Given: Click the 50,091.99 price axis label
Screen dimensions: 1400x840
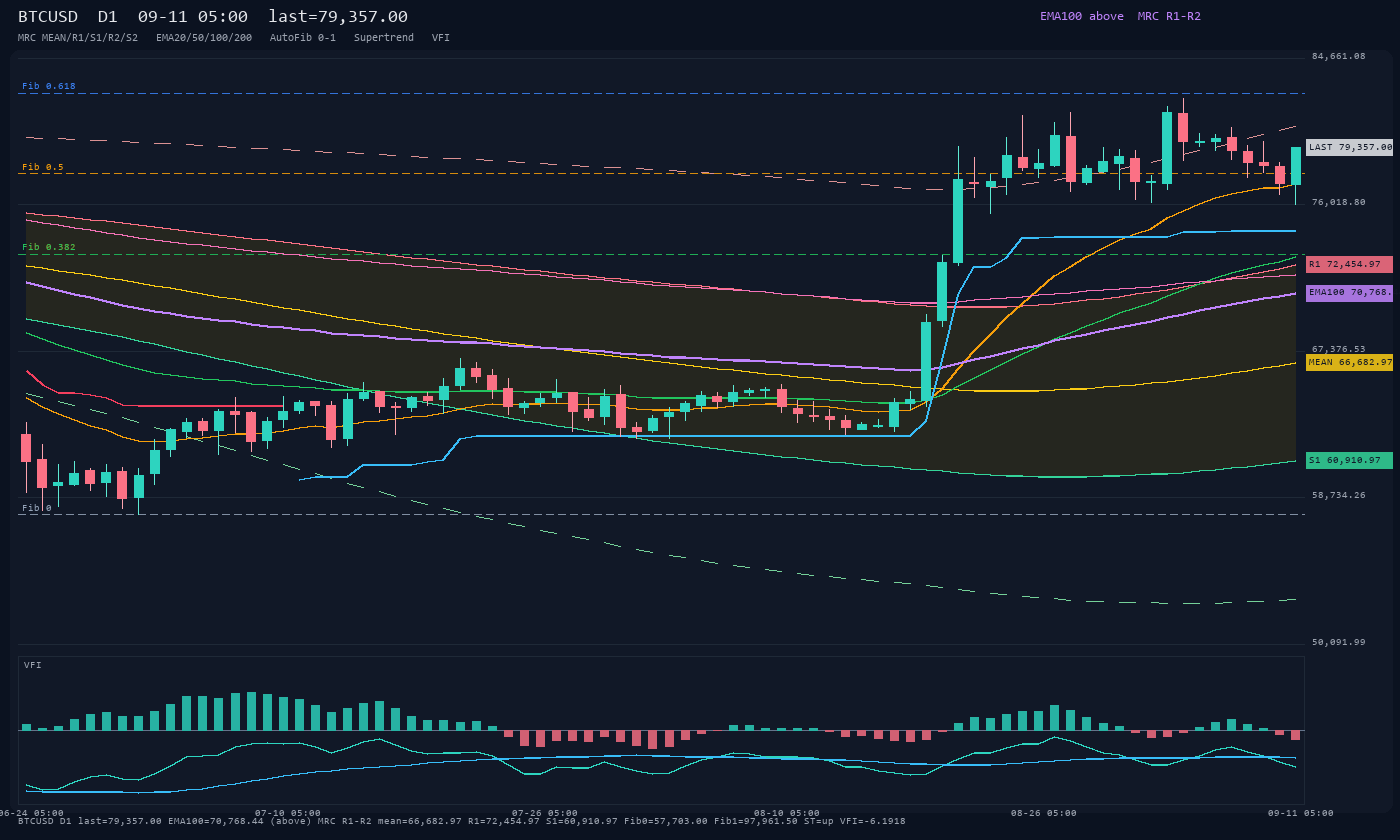Looking at the screenshot, I should tap(1338, 642).
